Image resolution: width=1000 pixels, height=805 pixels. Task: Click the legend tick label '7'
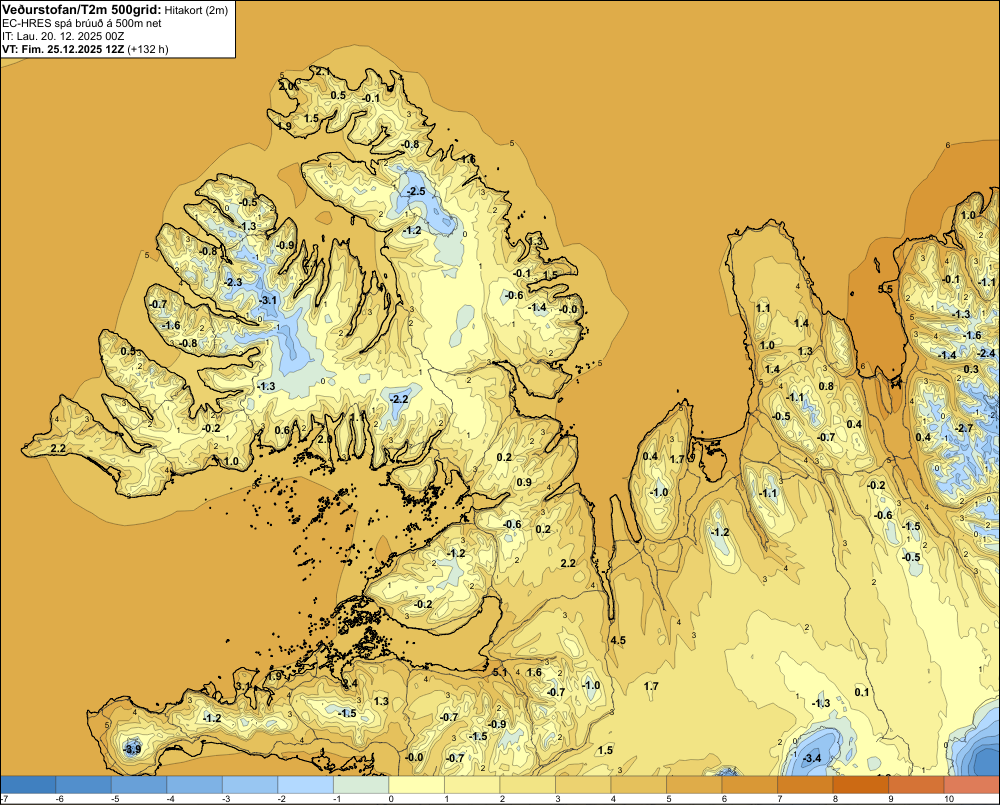(779, 799)
